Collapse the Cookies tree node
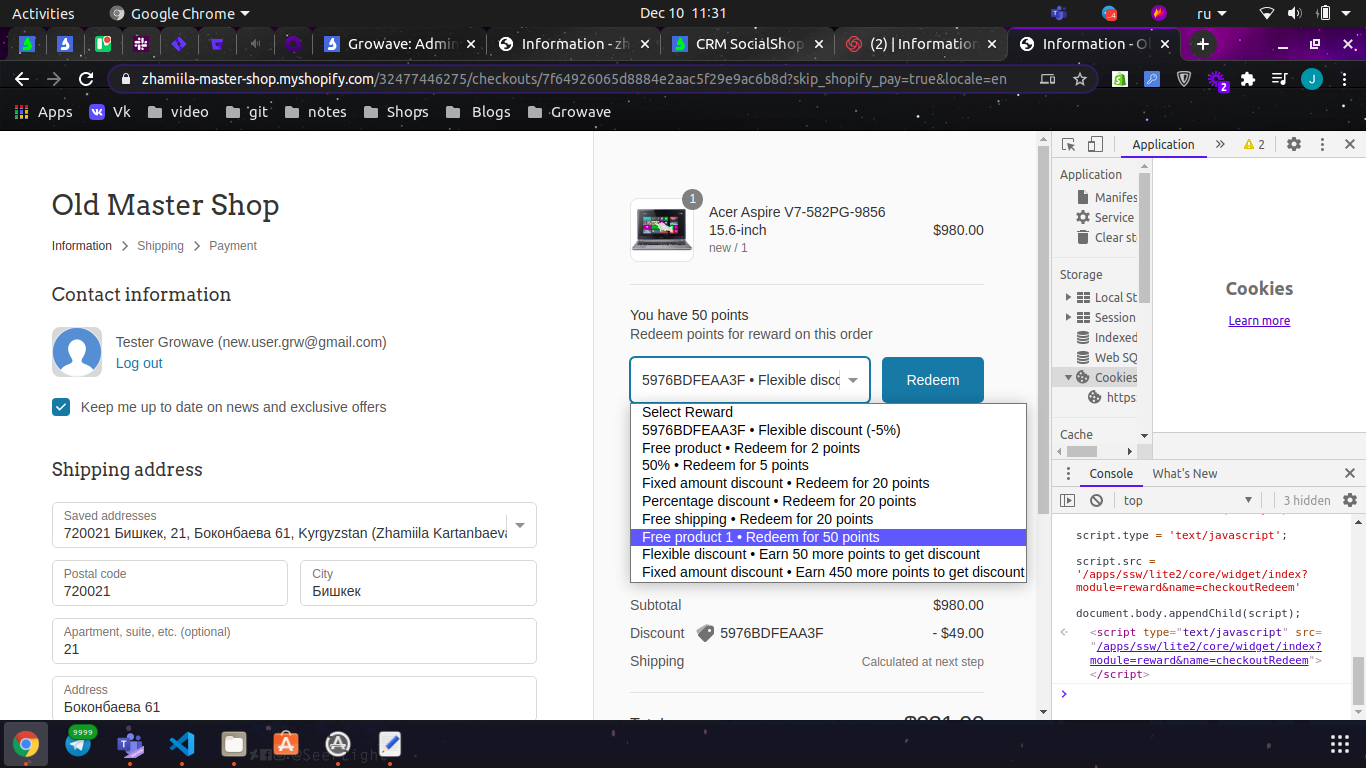 (x=1068, y=377)
